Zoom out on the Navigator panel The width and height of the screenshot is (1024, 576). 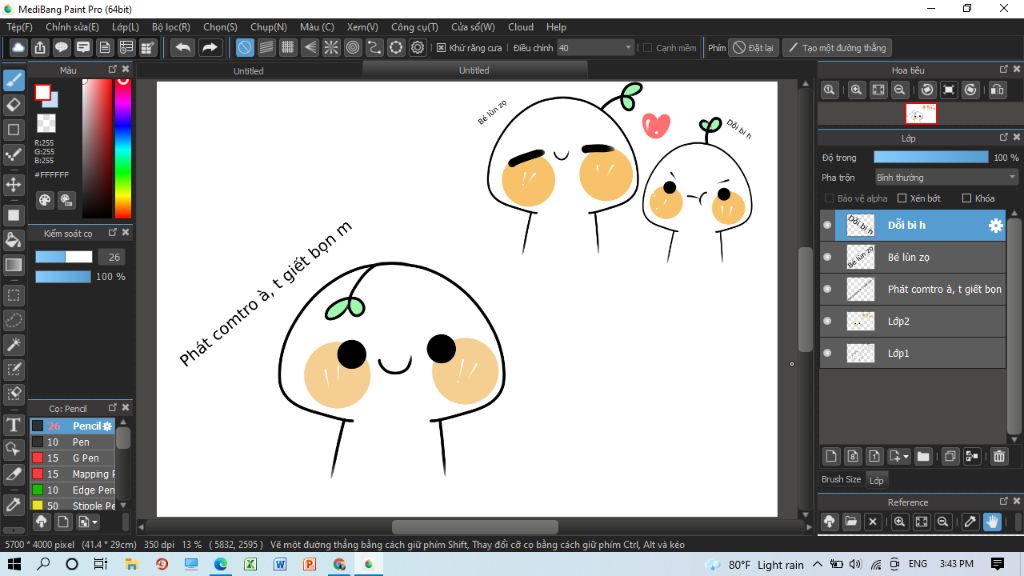(x=899, y=90)
